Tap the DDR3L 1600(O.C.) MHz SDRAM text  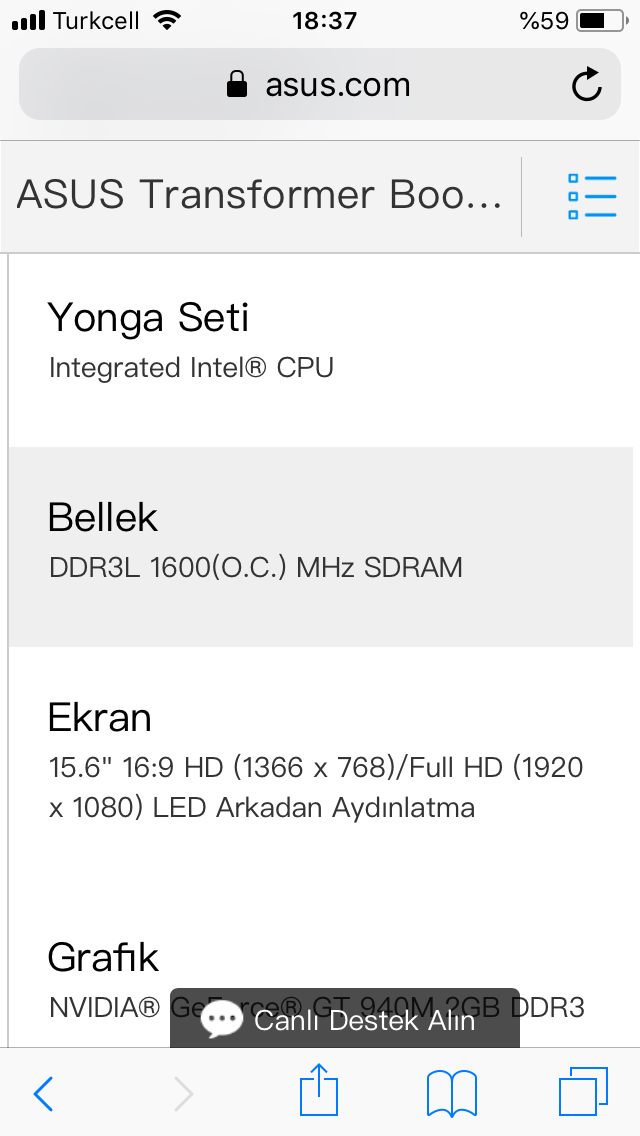point(255,568)
